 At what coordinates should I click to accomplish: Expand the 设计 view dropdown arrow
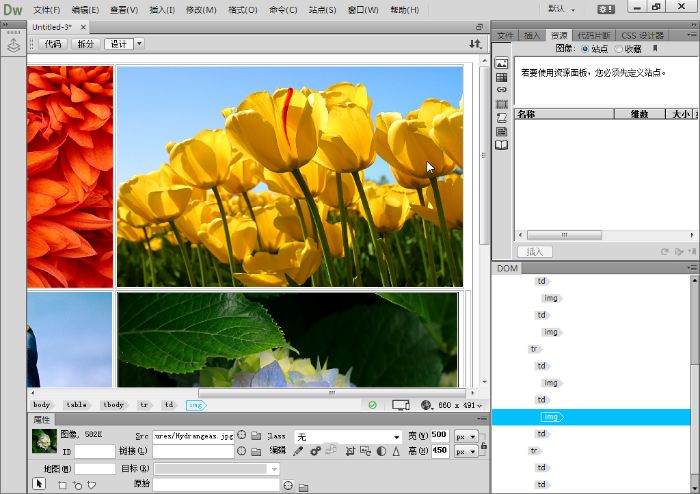(x=139, y=44)
